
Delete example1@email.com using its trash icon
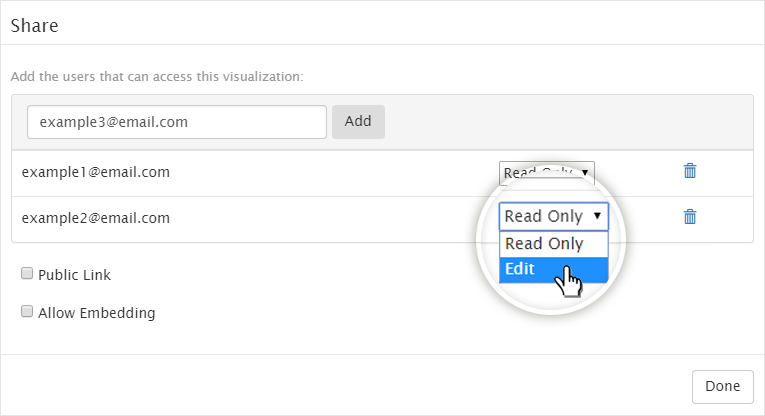(690, 171)
